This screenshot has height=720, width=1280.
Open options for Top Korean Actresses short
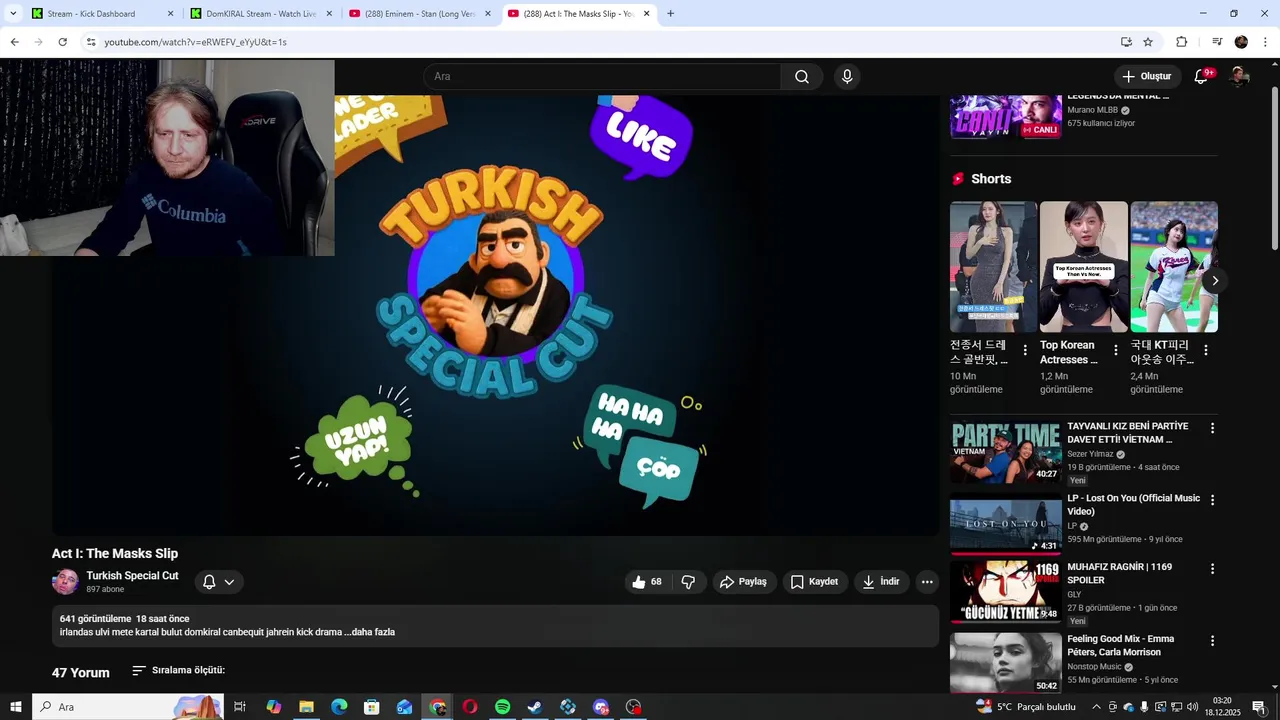[1115, 350]
